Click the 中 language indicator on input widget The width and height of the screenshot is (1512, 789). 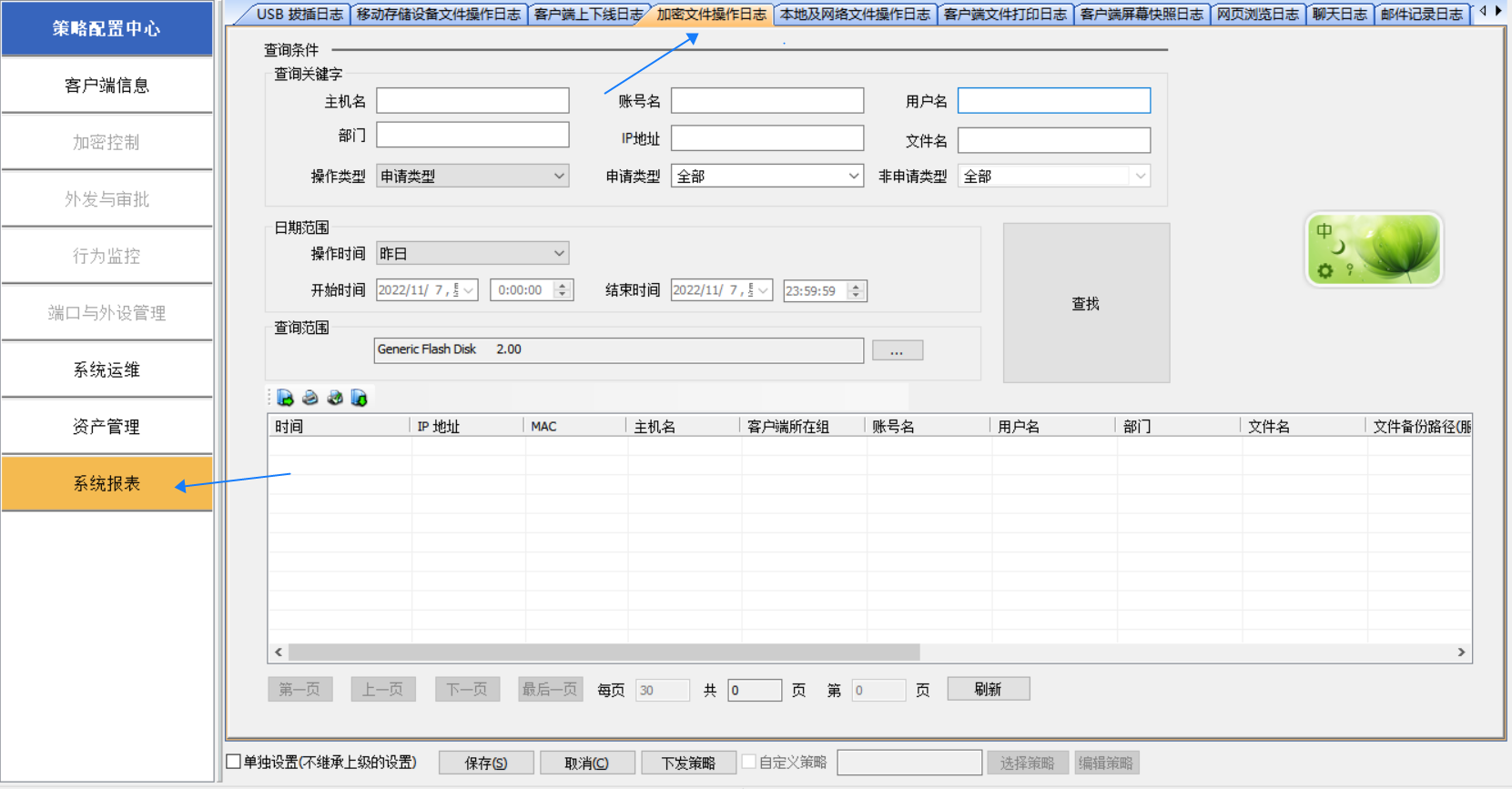(1324, 231)
